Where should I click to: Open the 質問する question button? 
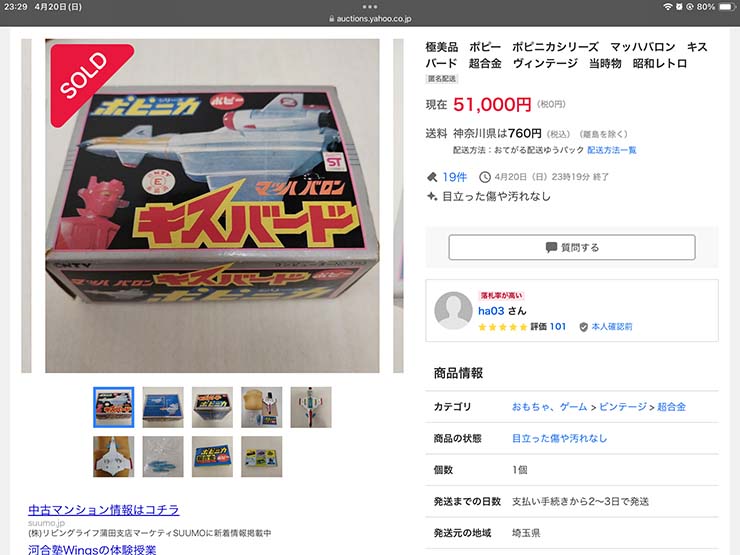[572, 247]
